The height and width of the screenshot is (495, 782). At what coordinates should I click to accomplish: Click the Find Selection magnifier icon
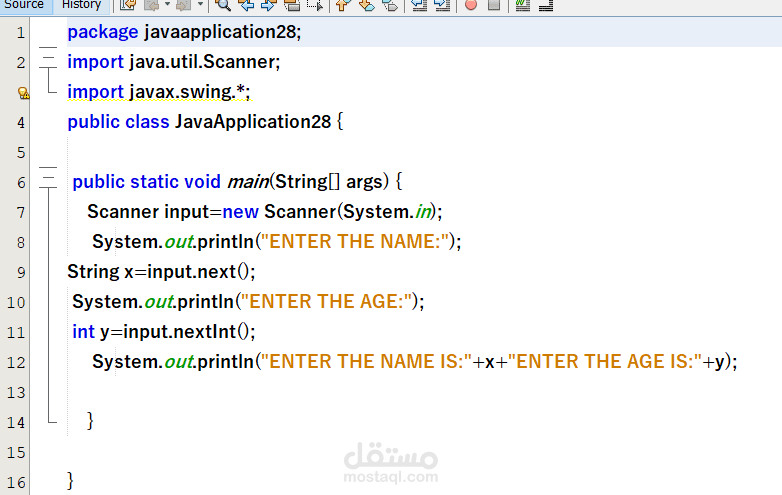pos(223,5)
